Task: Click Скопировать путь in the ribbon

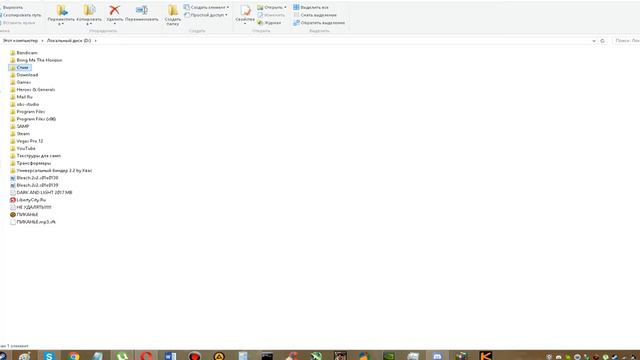Action: (x=21, y=15)
